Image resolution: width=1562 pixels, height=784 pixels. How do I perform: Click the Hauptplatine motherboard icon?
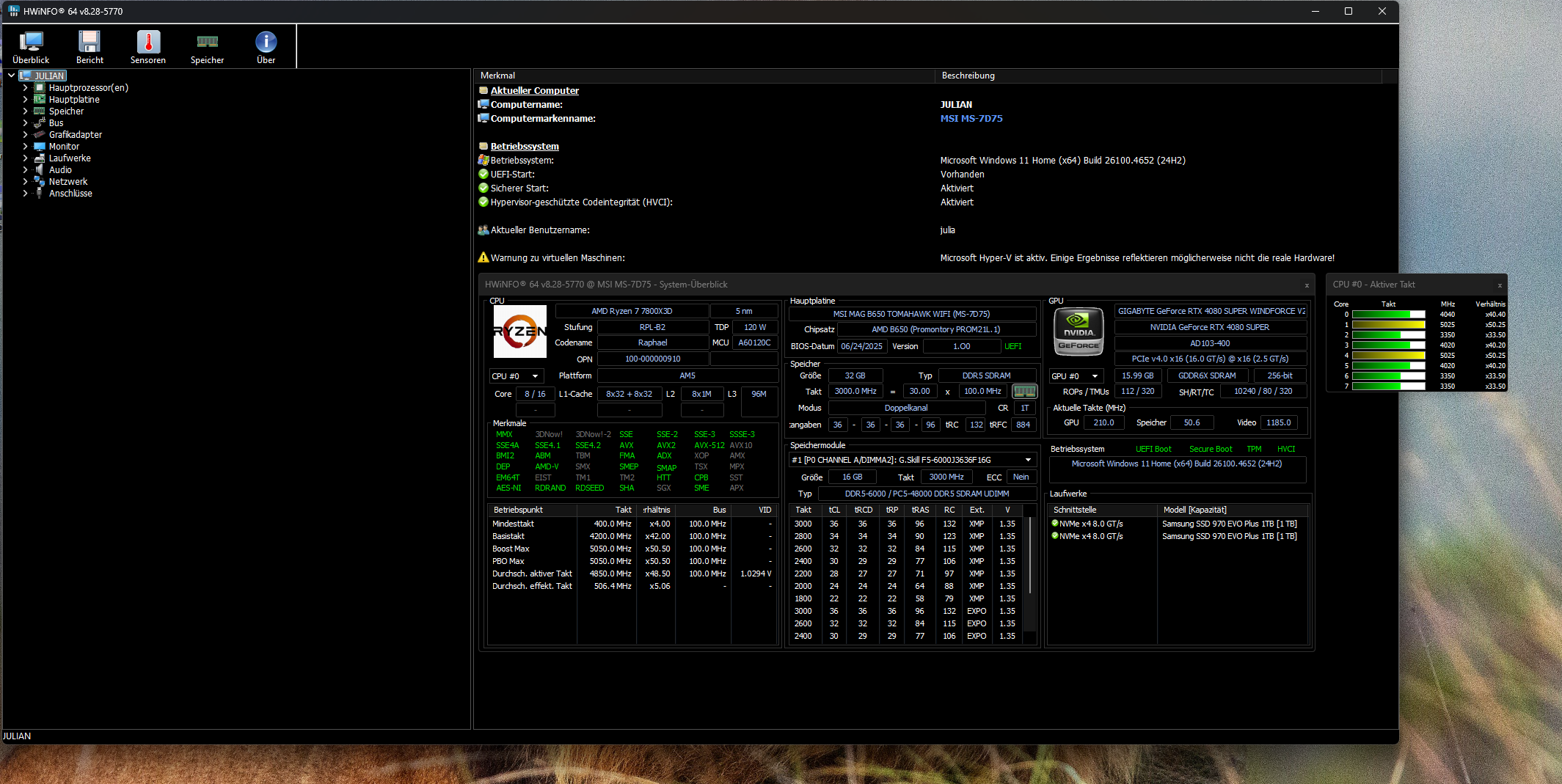point(40,99)
